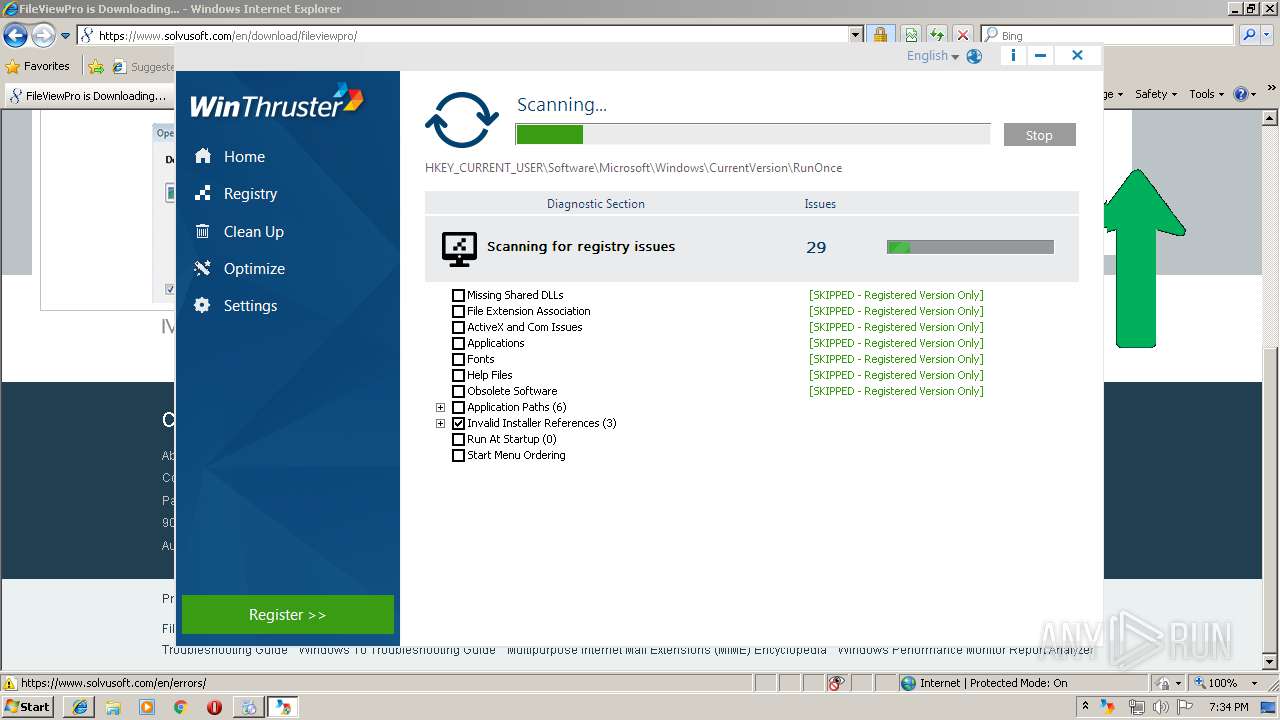Click the Refresh page icon
This screenshot has width=1280, height=720.
(x=937, y=35)
